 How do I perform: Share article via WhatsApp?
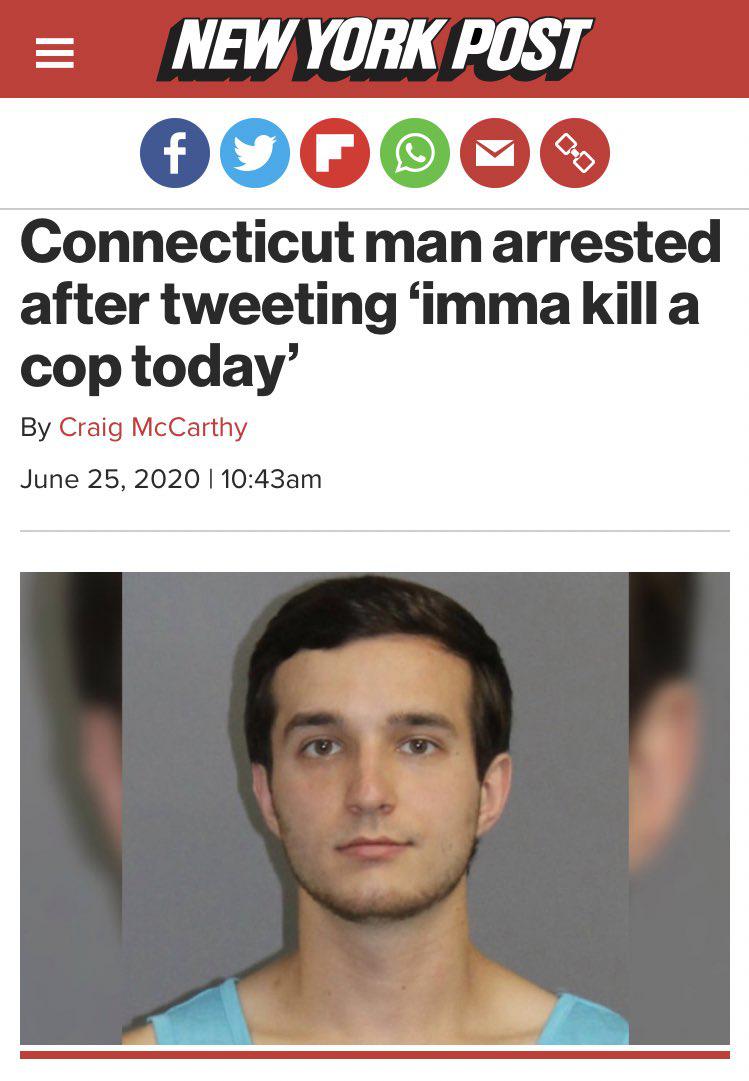click(x=415, y=153)
